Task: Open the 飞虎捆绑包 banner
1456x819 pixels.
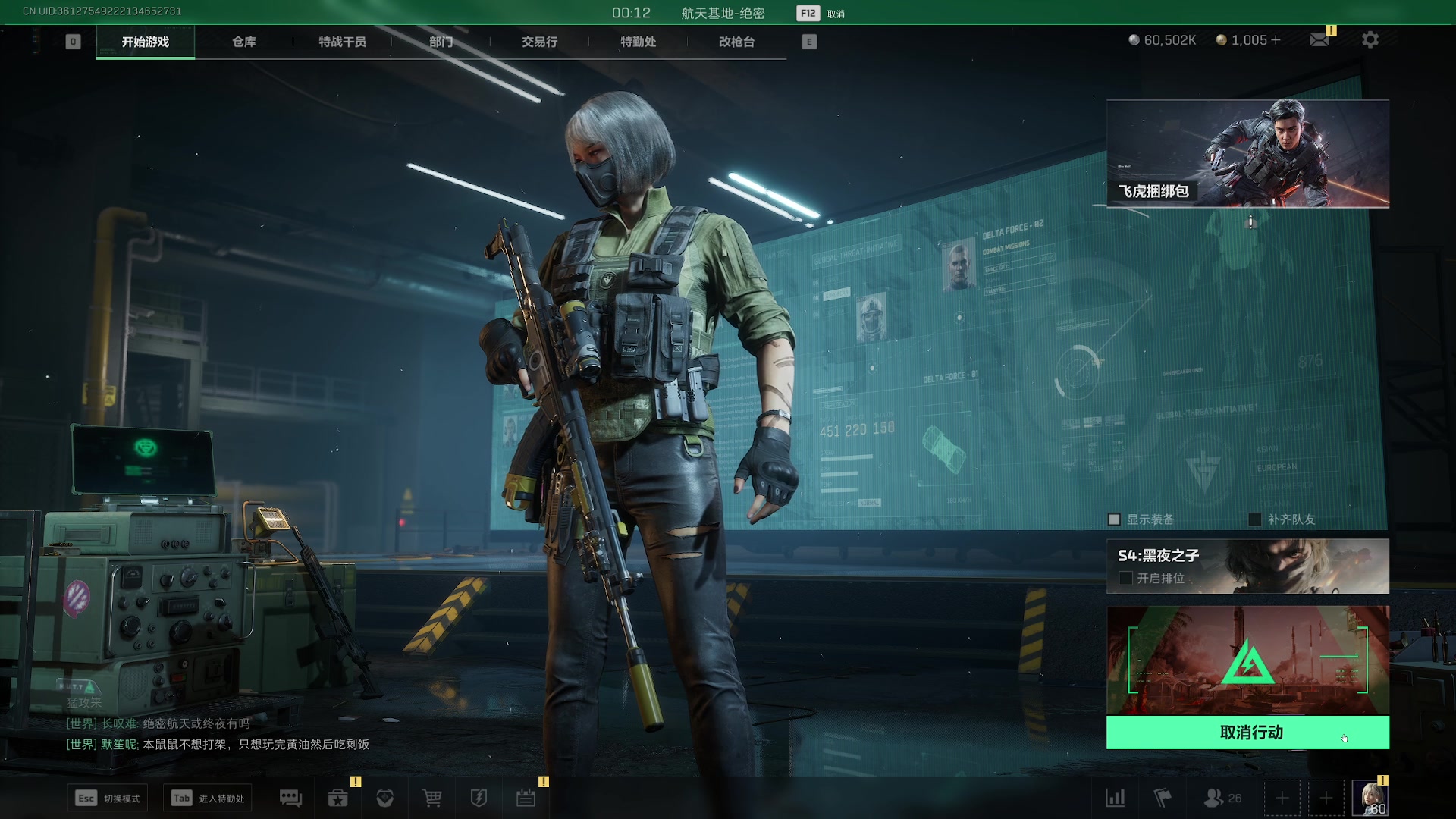Action: 1247,153
